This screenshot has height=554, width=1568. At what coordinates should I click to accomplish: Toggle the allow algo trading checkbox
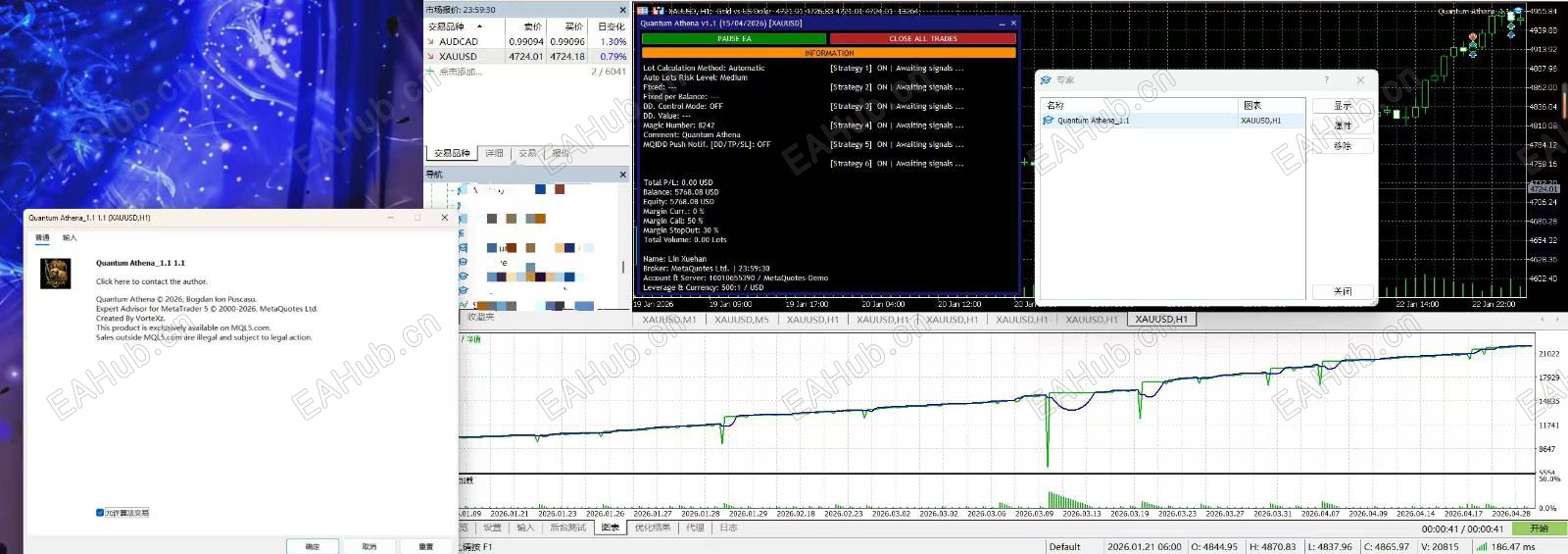100,513
